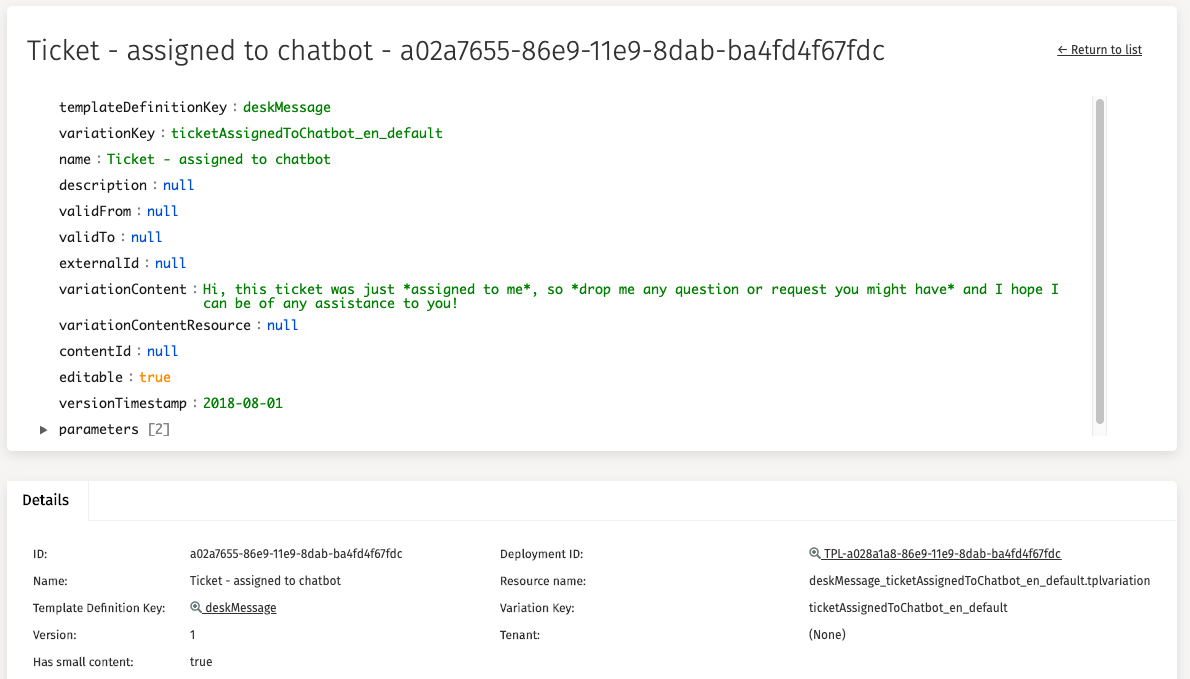Expand the parameters node triangle
Image resolution: width=1190 pixels, height=679 pixels.
click(43, 430)
